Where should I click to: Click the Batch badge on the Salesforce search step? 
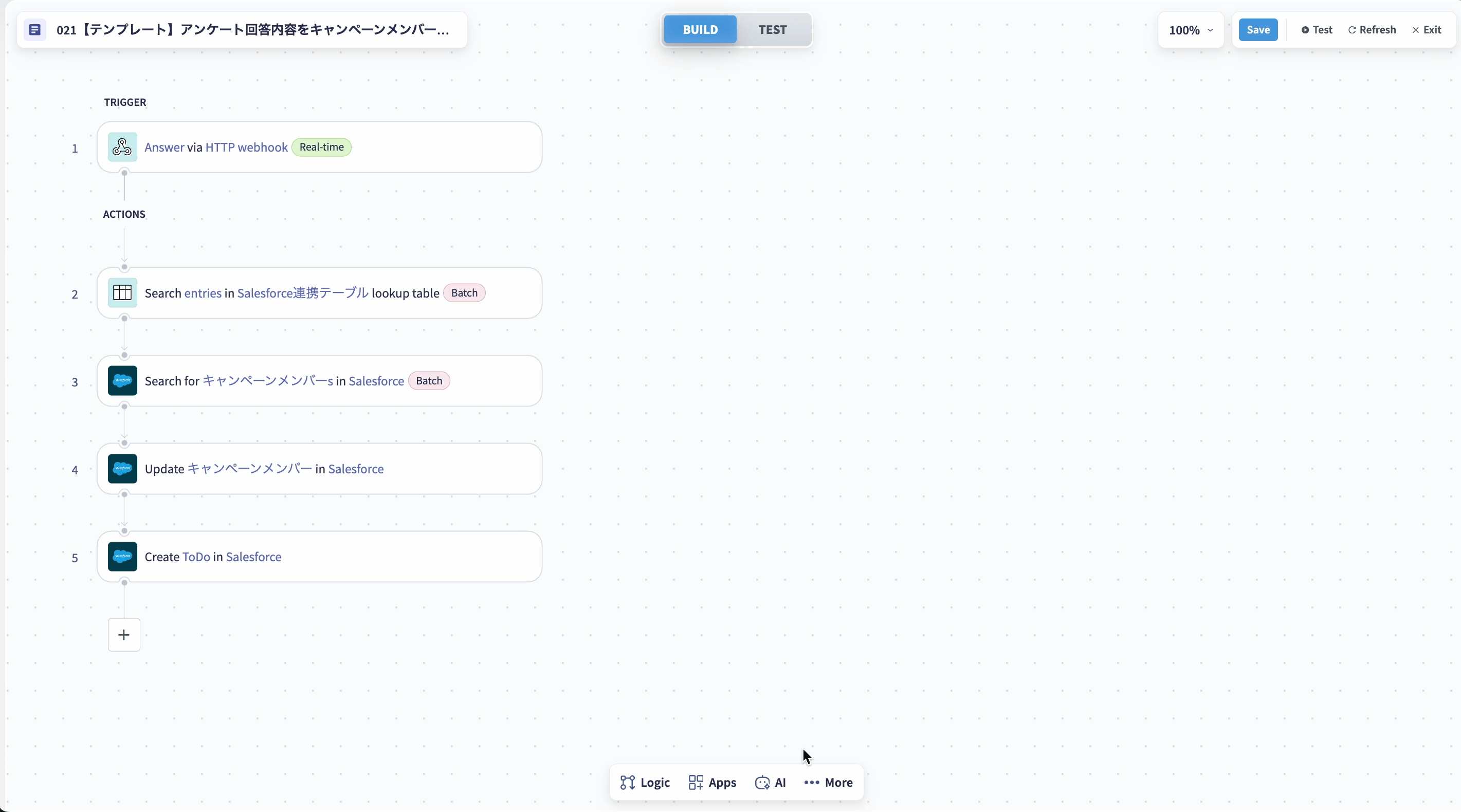[x=429, y=380]
